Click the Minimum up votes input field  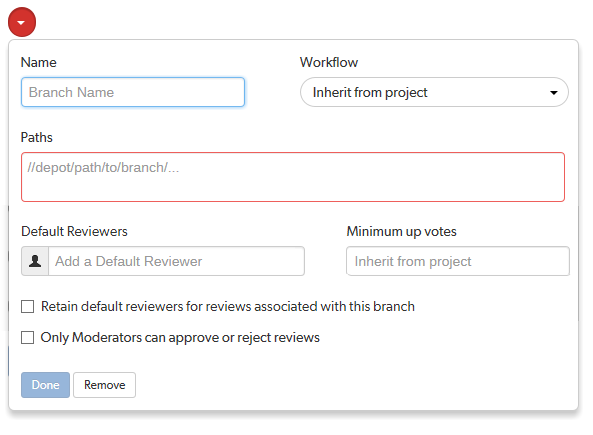(x=458, y=261)
